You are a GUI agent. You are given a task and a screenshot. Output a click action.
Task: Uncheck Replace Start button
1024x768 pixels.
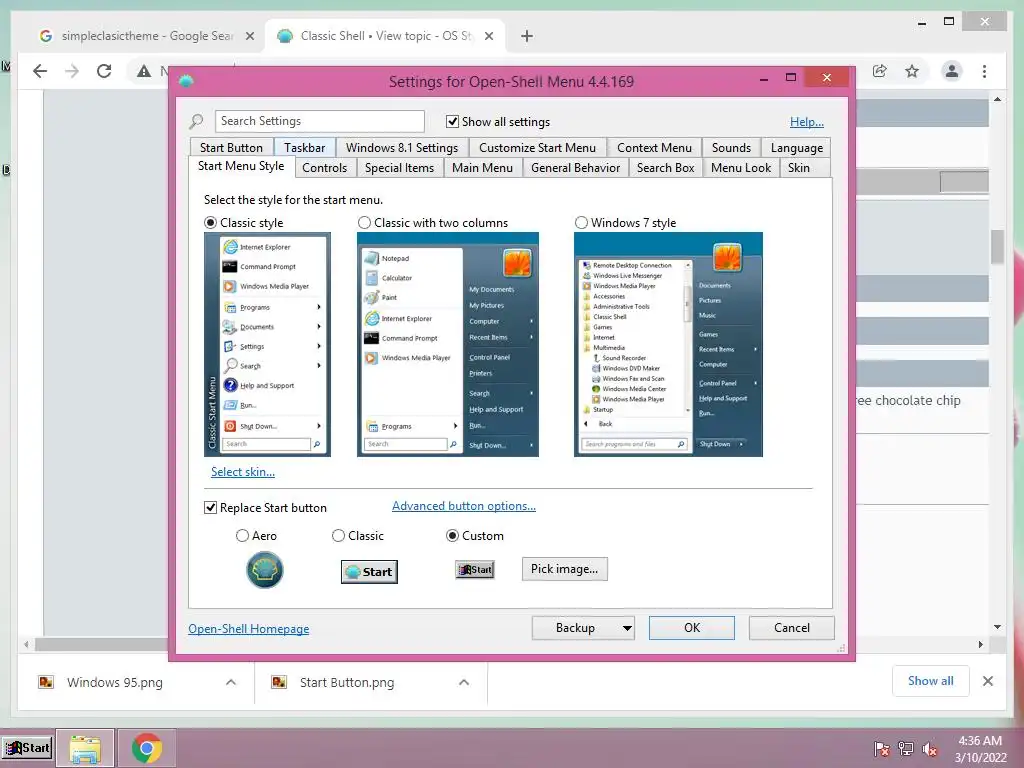pos(210,507)
